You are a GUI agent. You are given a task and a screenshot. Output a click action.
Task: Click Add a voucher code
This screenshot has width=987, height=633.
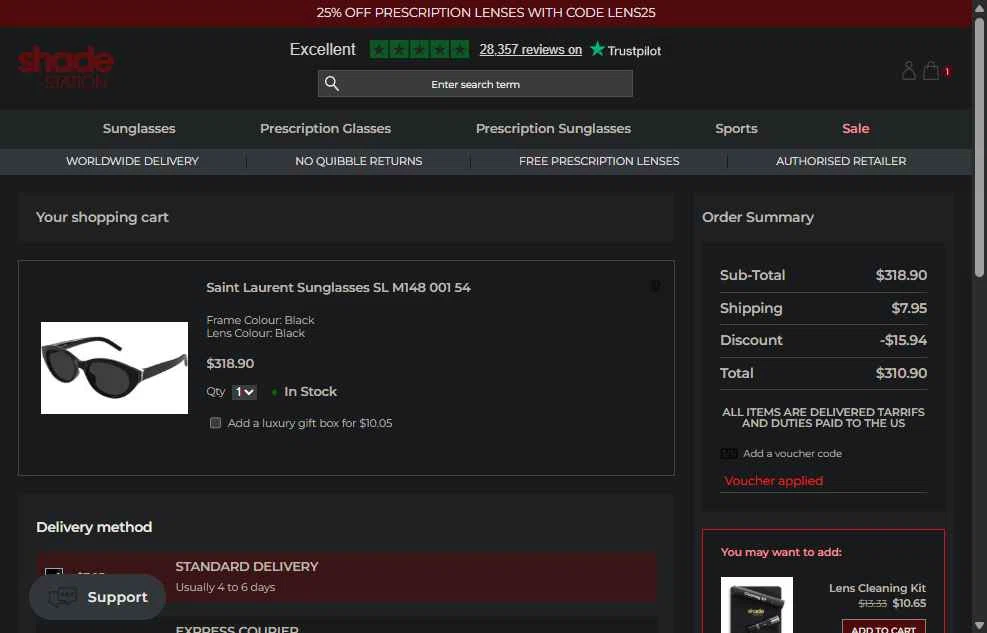[x=792, y=454]
